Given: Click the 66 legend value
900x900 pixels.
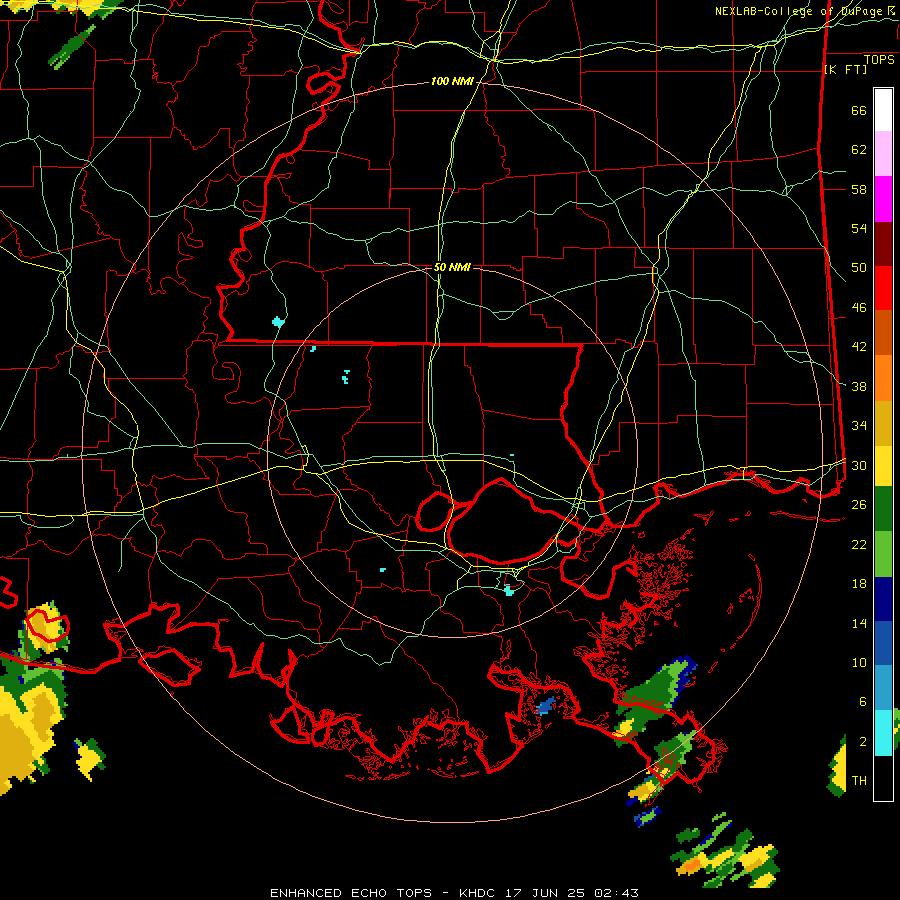Looking at the screenshot, I should [859, 111].
